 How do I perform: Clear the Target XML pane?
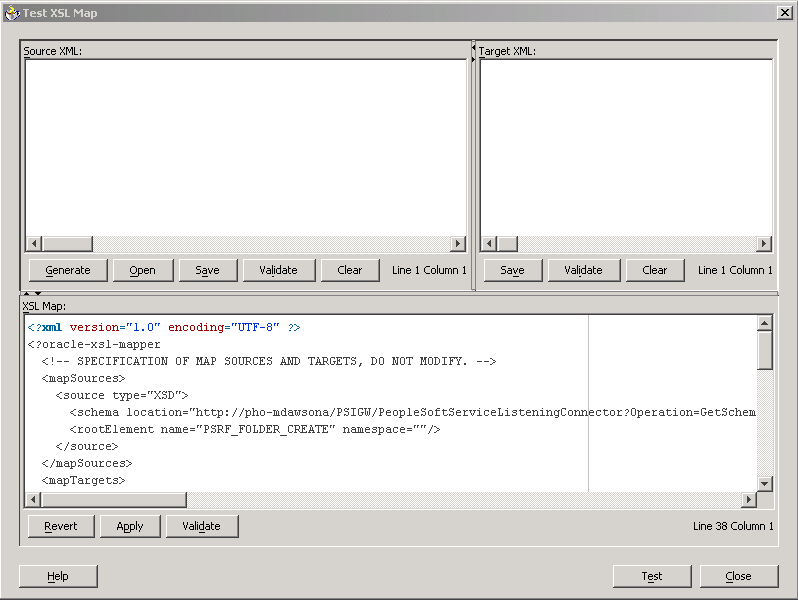pyautogui.click(x=654, y=270)
